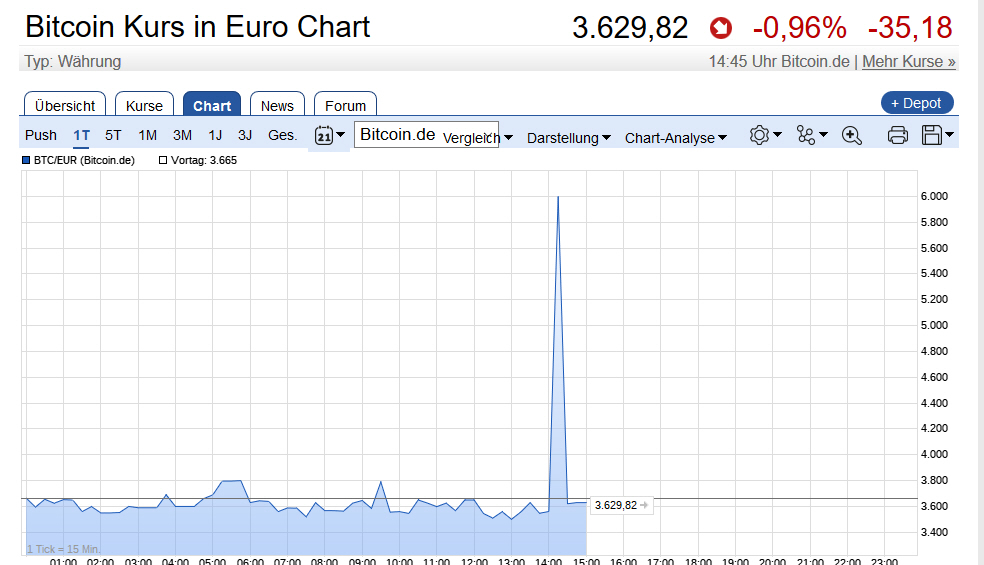The width and height of the screenshot is (984, 565).
Task: Toggle the Vortag: 3.665 checkbox
Action: 163,160
